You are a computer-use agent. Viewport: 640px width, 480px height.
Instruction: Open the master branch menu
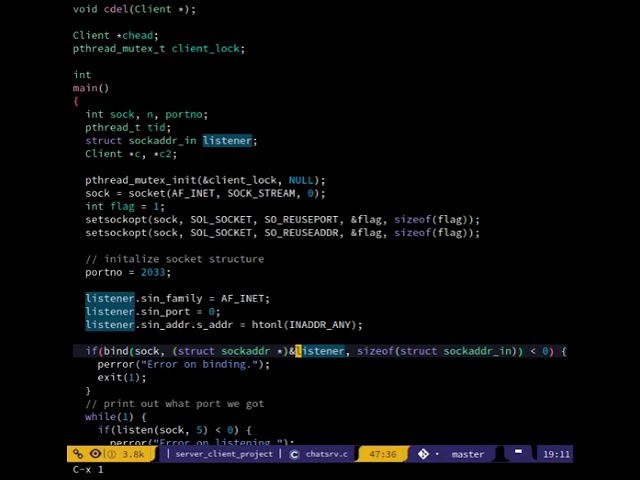click(x=467, y=454)
